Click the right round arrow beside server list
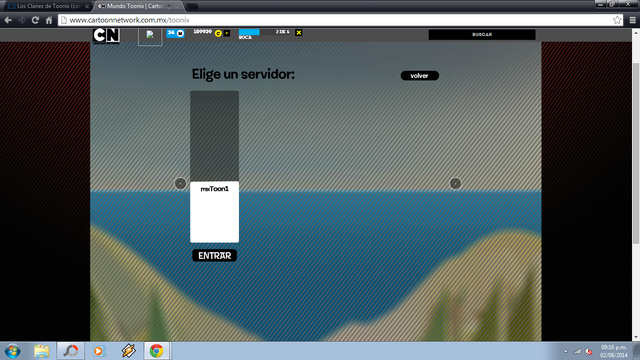This screenshot has width=640, height=360. [x=455, y=183]
